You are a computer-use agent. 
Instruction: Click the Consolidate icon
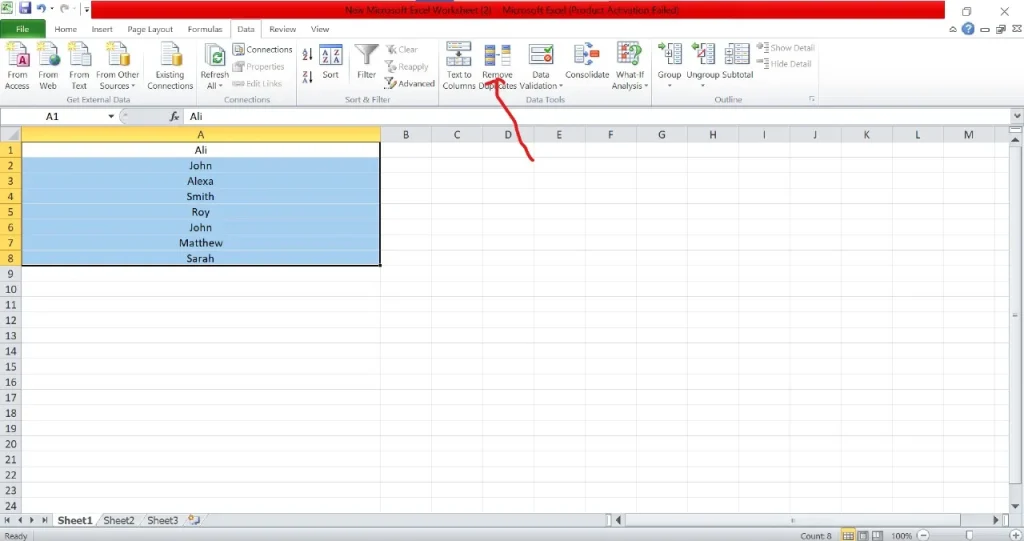[587, 56]
